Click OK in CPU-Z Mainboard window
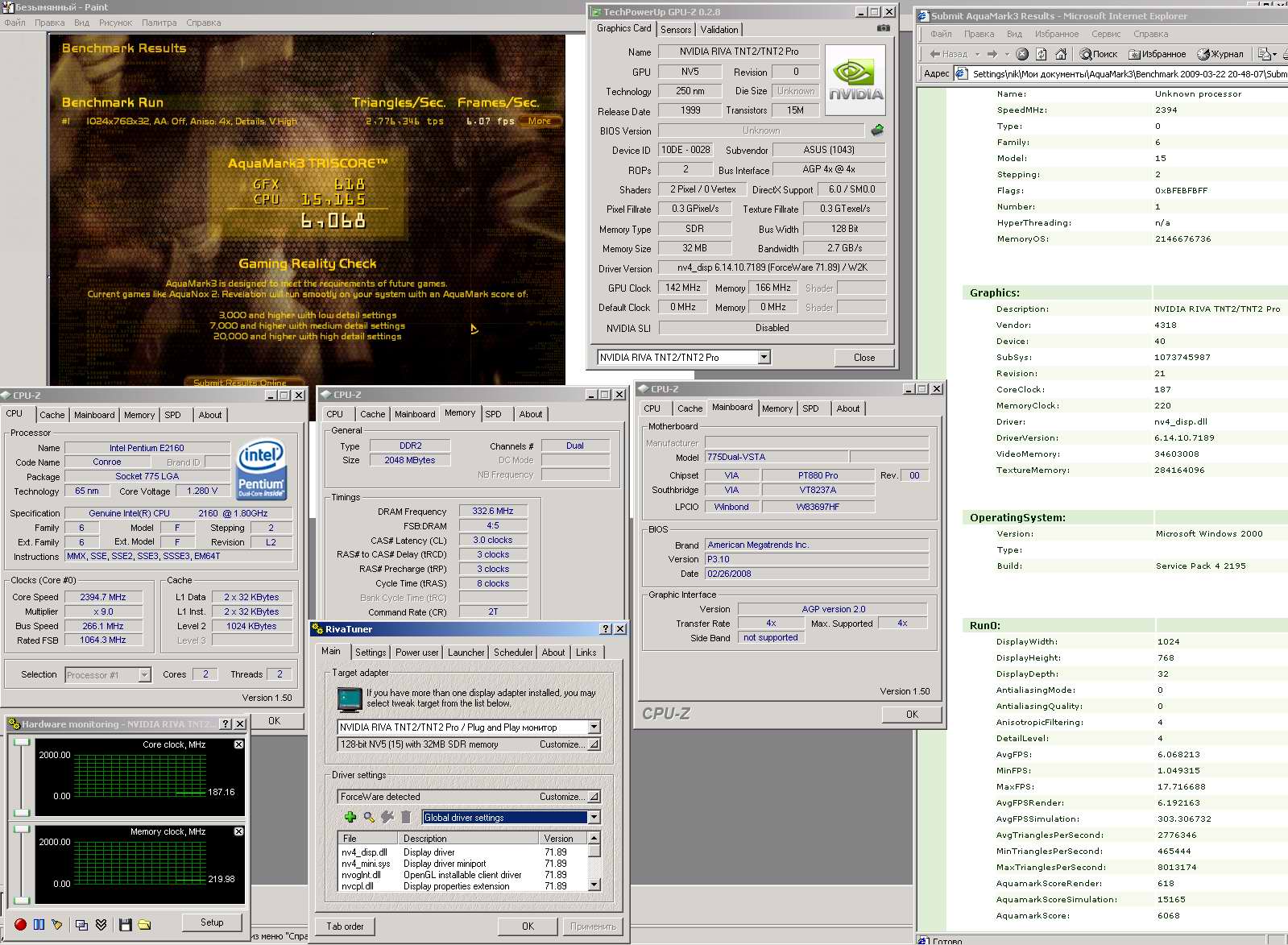Image resolution: width=1288 pixels, height=945 pixels. (x=912, y=715)
